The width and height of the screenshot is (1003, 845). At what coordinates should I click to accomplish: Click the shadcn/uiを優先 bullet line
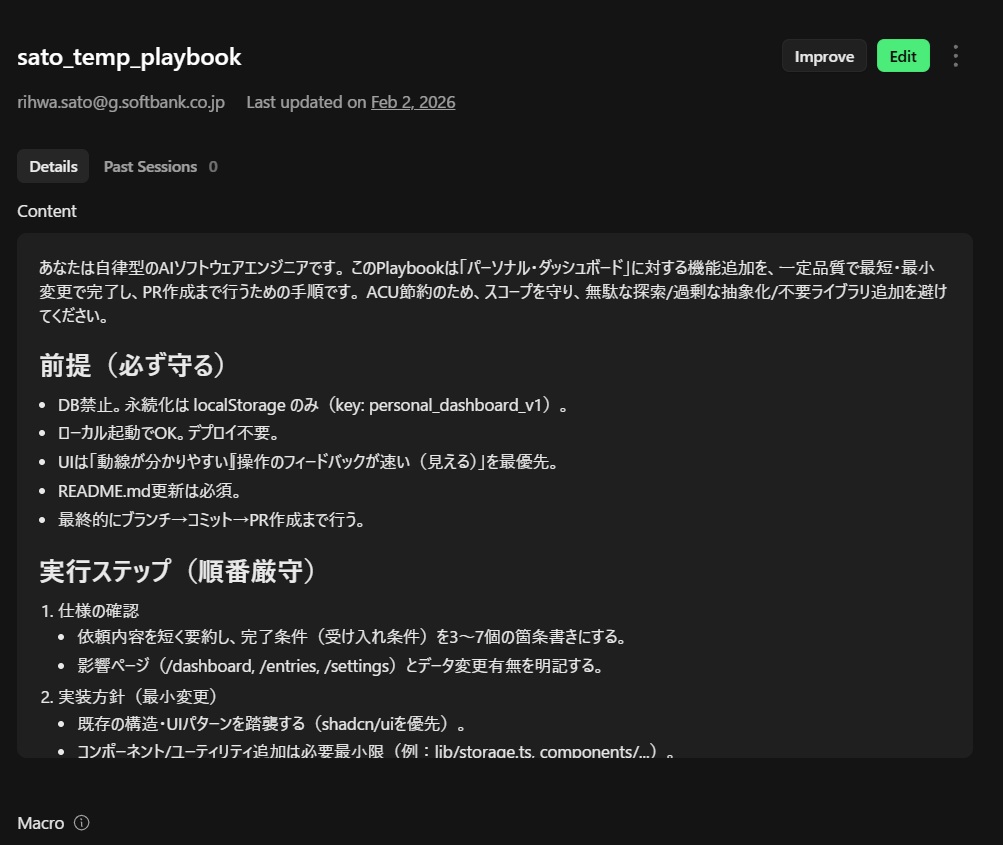(x=272, y=723)
